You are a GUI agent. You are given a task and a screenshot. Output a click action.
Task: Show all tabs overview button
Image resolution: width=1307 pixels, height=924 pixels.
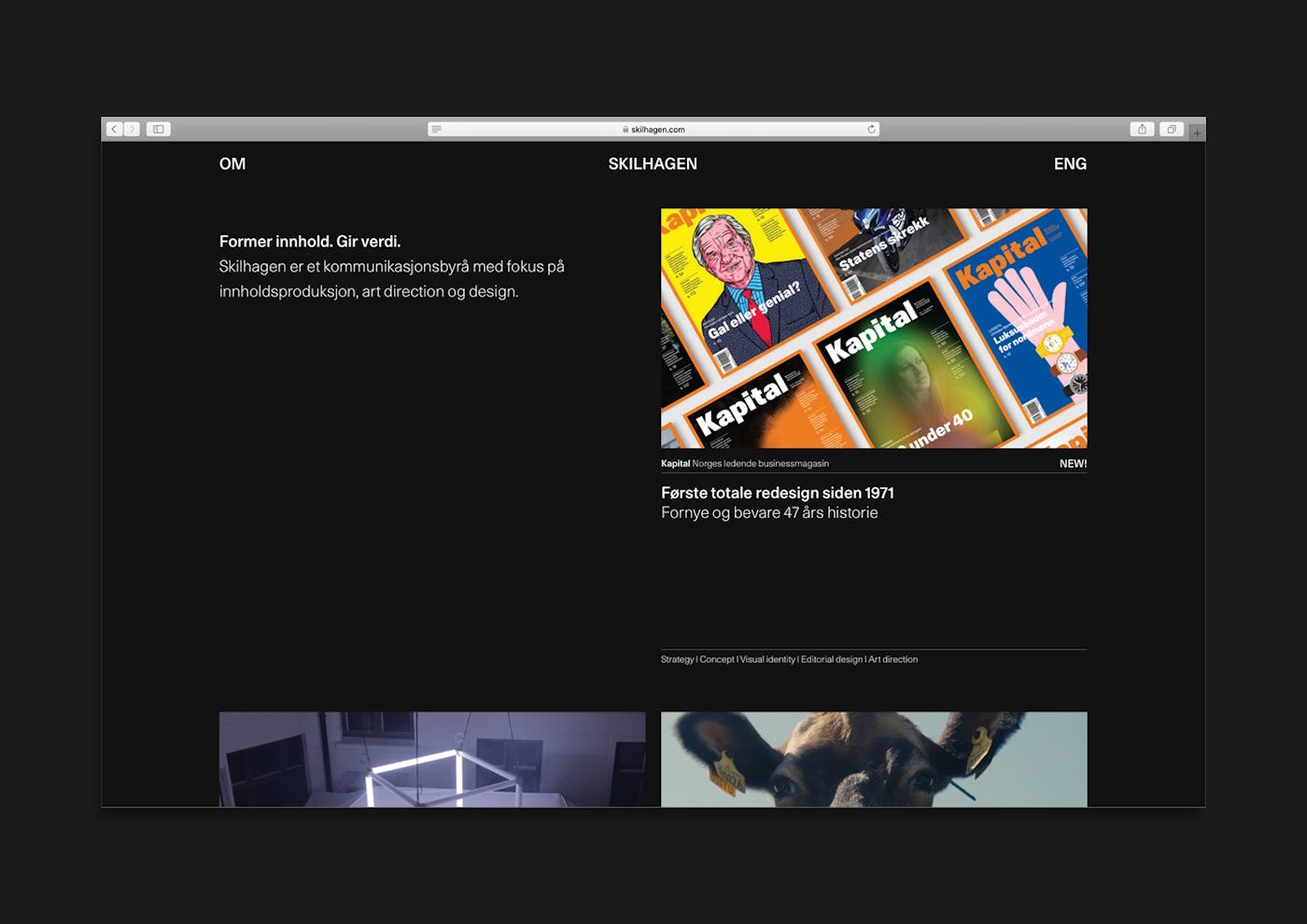point(1172,129)
